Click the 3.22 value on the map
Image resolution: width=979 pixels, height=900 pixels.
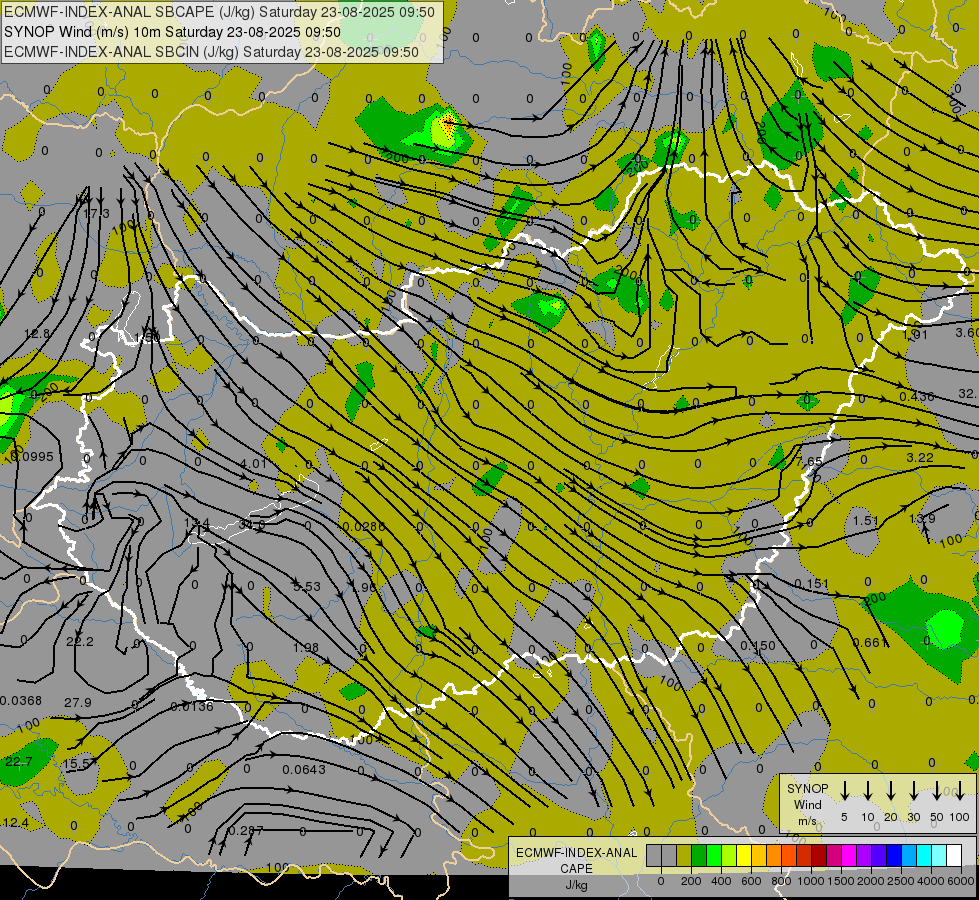pyautogui.click(x=920, y=458)
